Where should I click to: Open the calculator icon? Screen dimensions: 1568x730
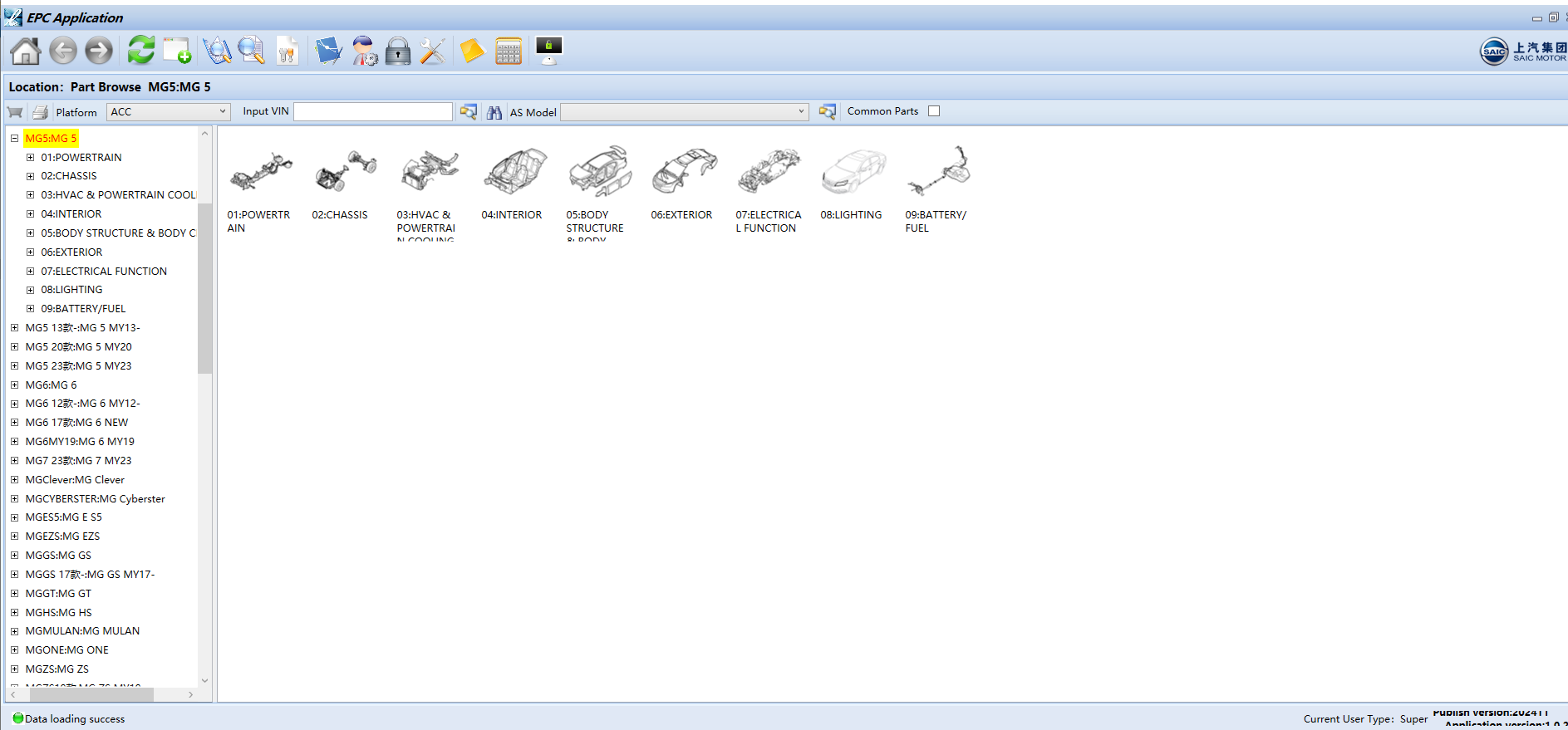click(509, 51)
